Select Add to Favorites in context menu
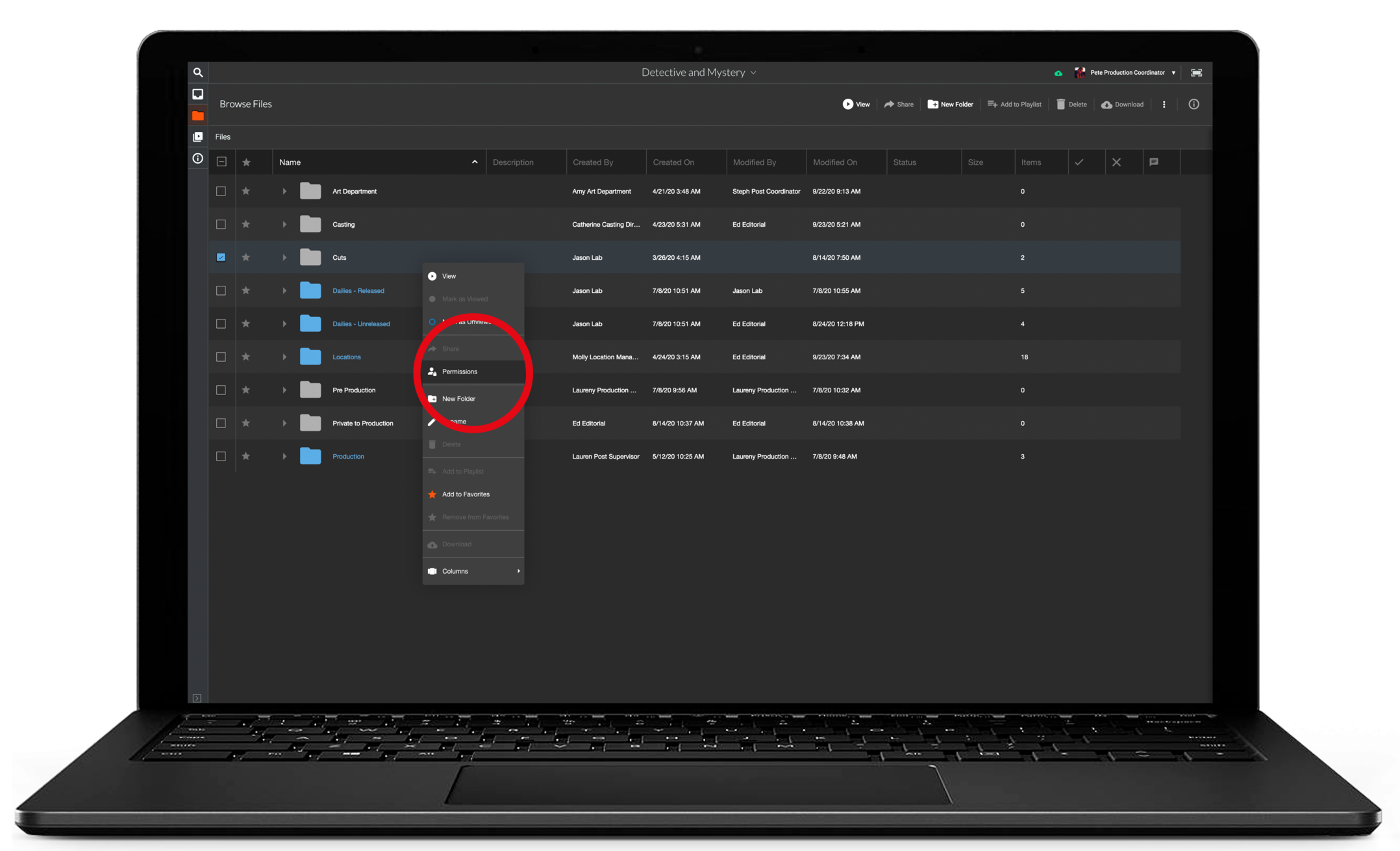This screenshot has width=1400, height=851. point(466,494)
